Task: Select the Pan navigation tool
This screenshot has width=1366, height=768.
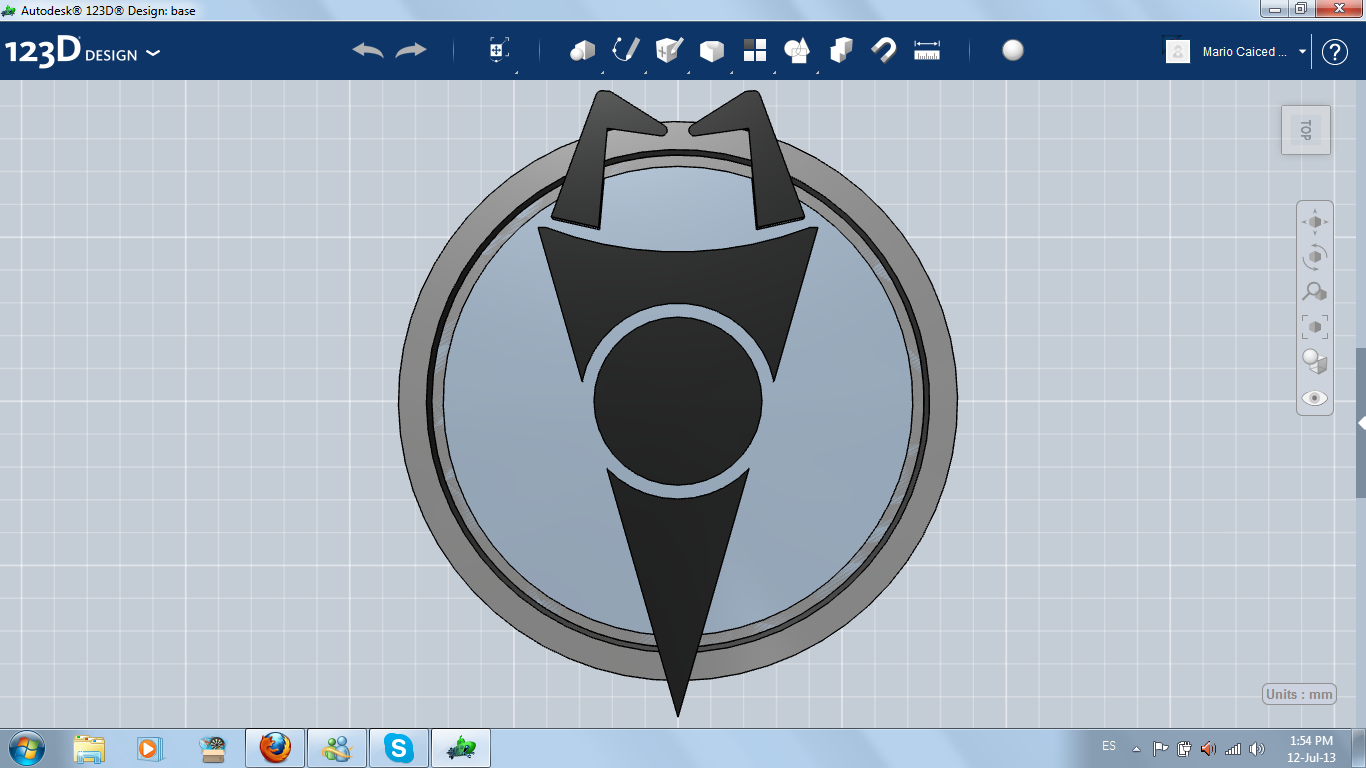Action: click(1314, 221)
